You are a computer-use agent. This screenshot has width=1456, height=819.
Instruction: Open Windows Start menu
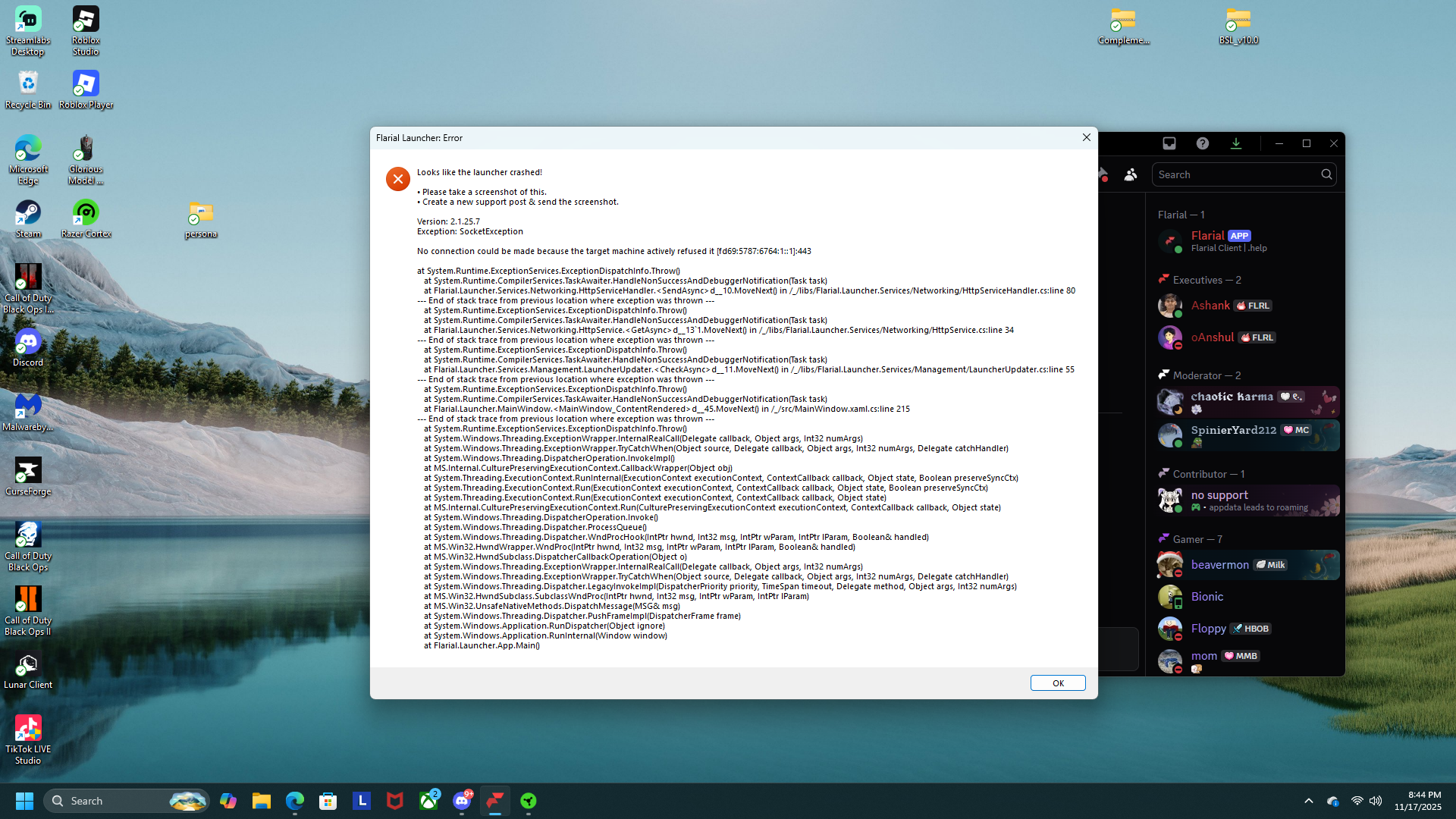click(x=24, y=801)
